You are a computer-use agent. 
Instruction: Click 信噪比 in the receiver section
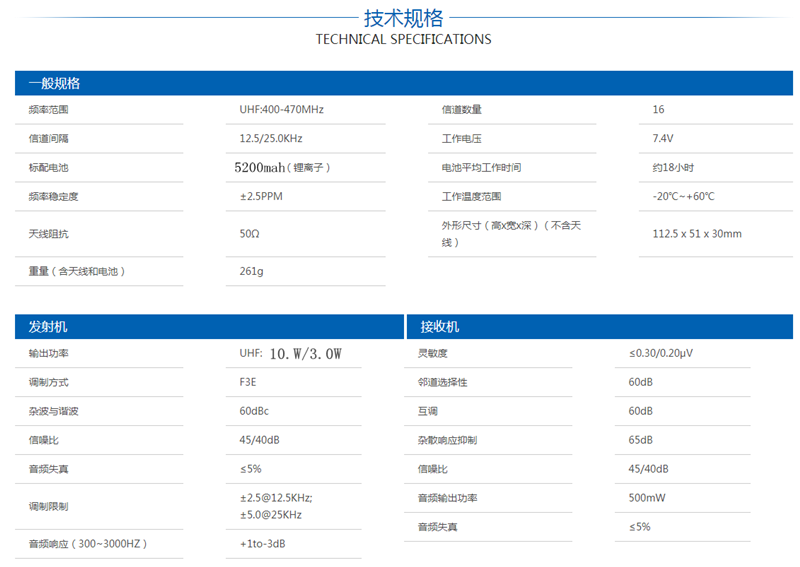coord(433,470)
